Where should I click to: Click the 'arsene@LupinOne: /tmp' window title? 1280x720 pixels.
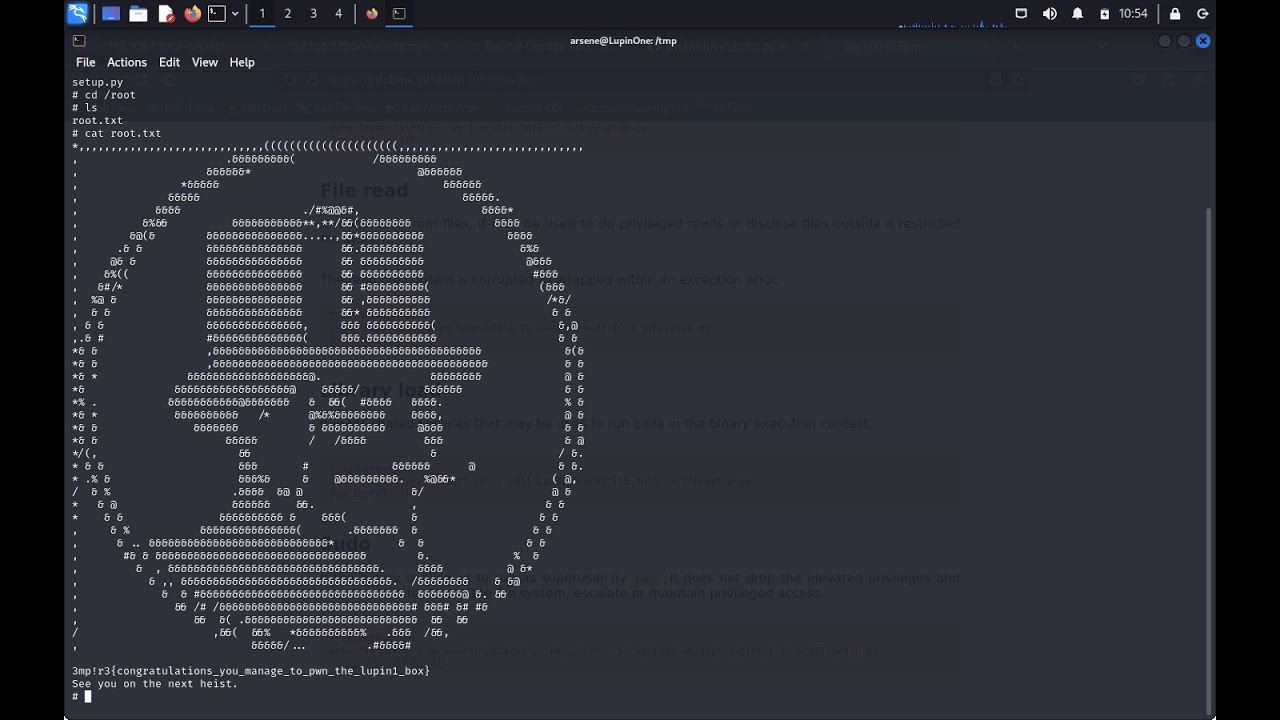pyautogui.click(x=623, y=41)
